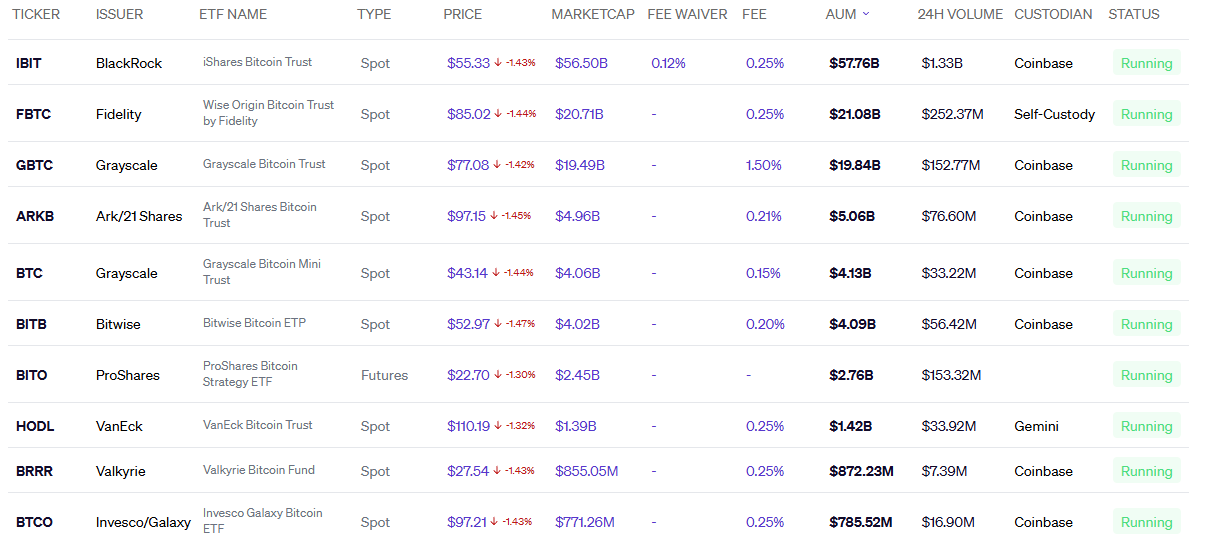The height and width of the screenshot is (537, 1221).
Task: Click the price drop arrow beside $22.70
Action: (497, 375)
